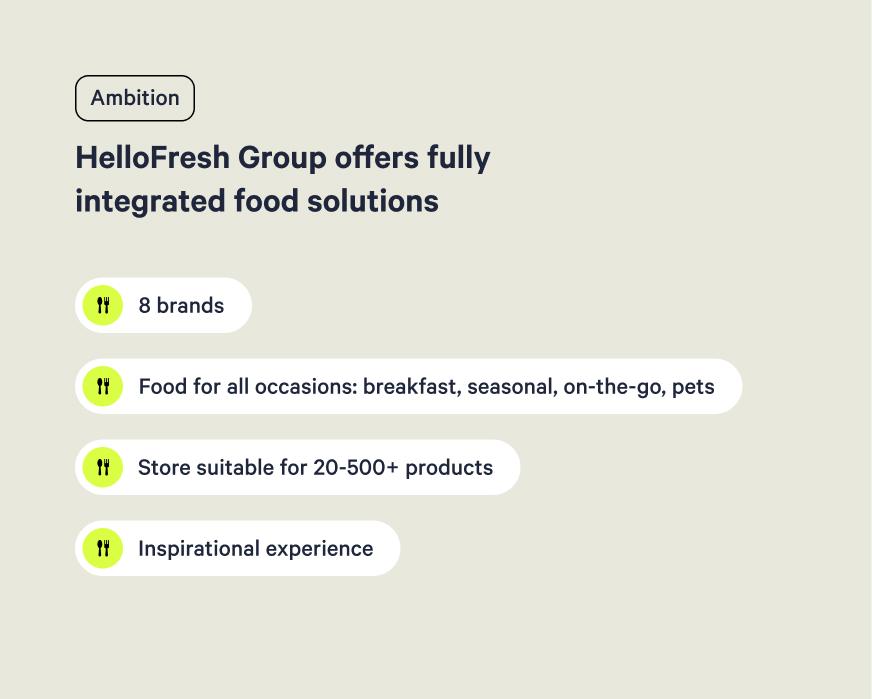The width and height of the screenshot is (872, 699).
Task: Click the "integrated food solutions" heading line
Action: coord(257,201)
